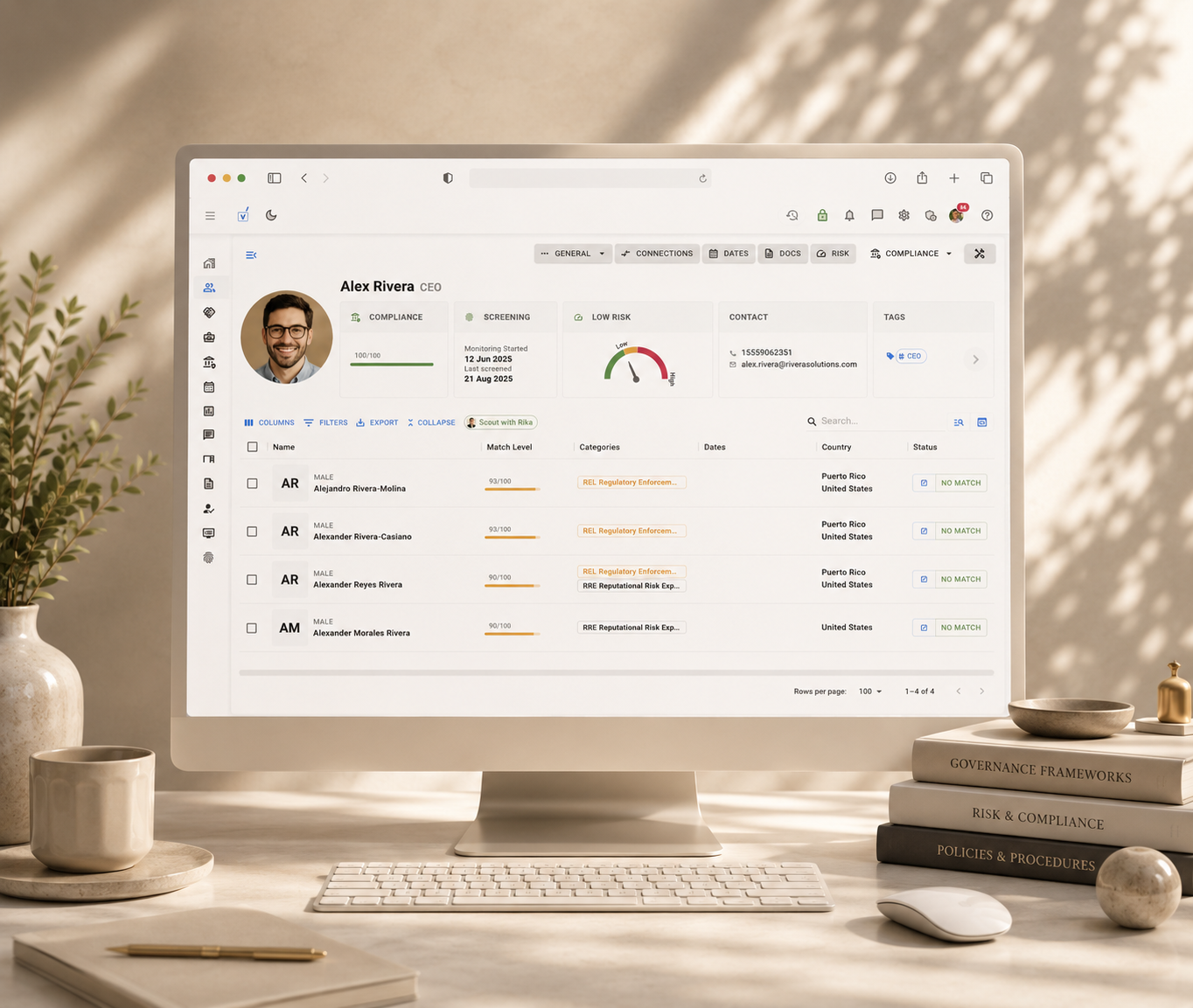Click the history clock icon in header

792,215
